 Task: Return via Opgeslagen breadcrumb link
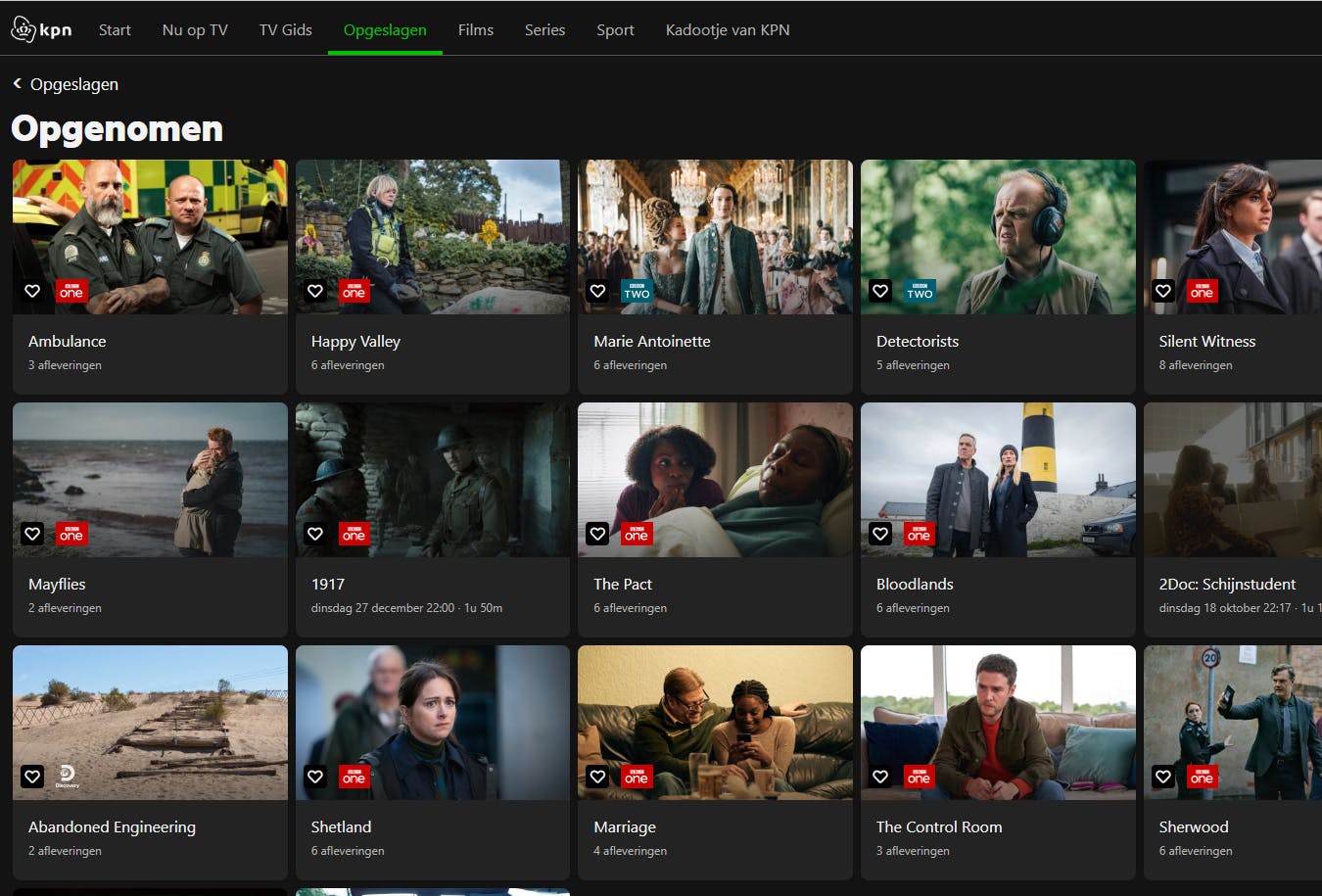tap(74, 84)
